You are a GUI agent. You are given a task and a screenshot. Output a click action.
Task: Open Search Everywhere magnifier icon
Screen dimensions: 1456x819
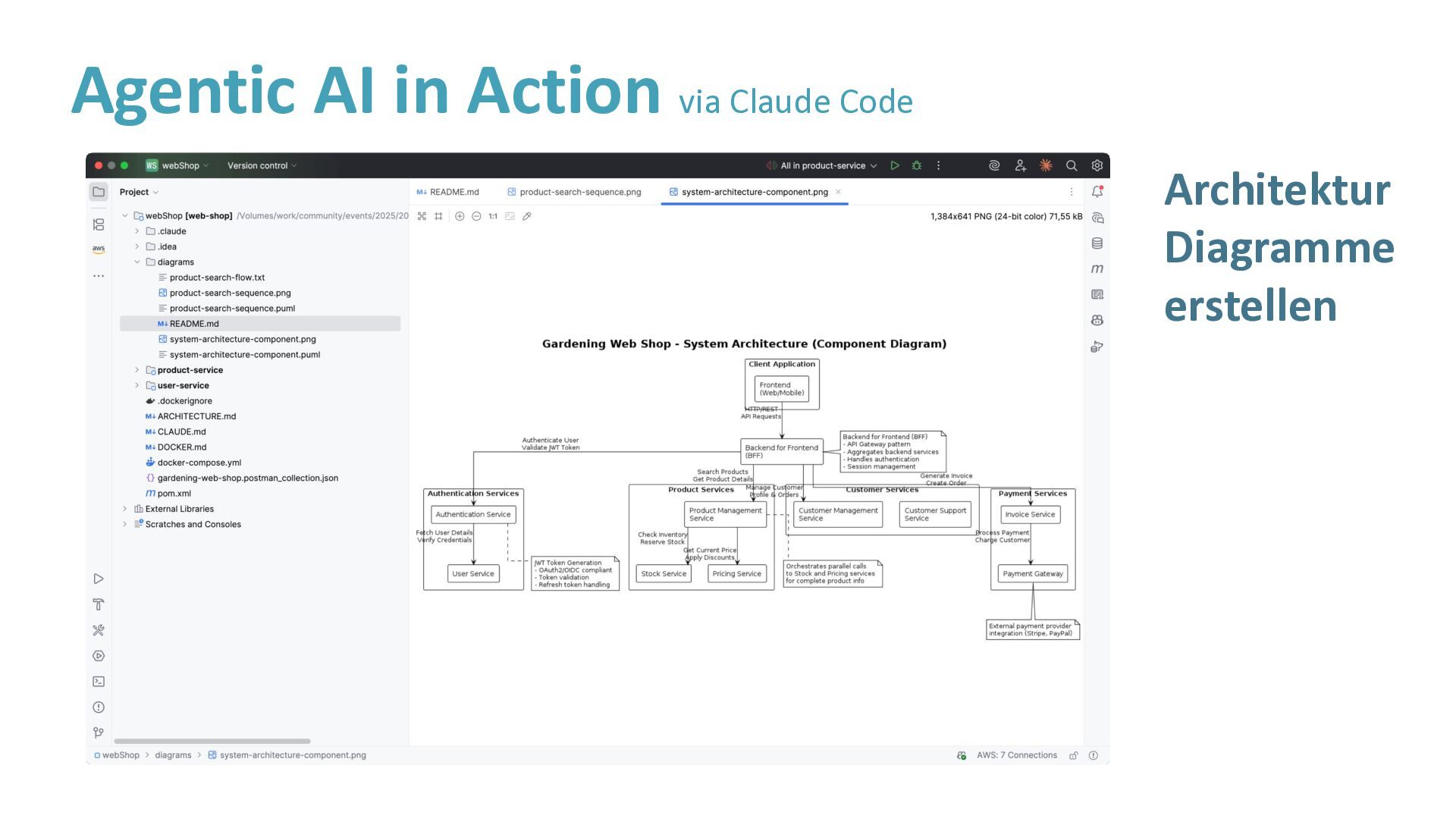click(1072, 165)
